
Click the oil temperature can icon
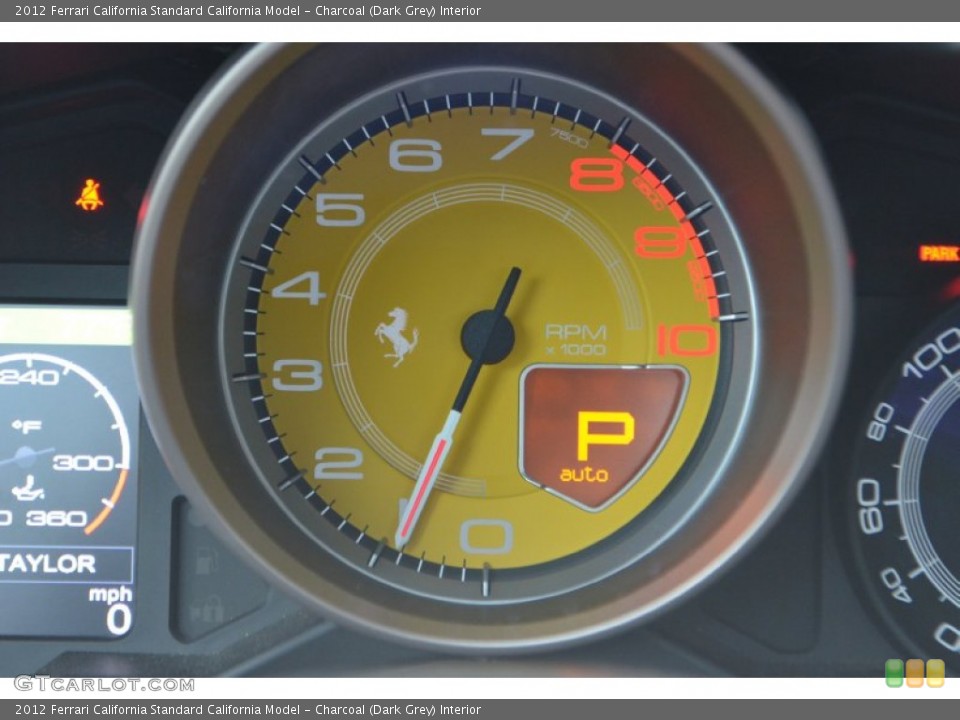(28, 488)
